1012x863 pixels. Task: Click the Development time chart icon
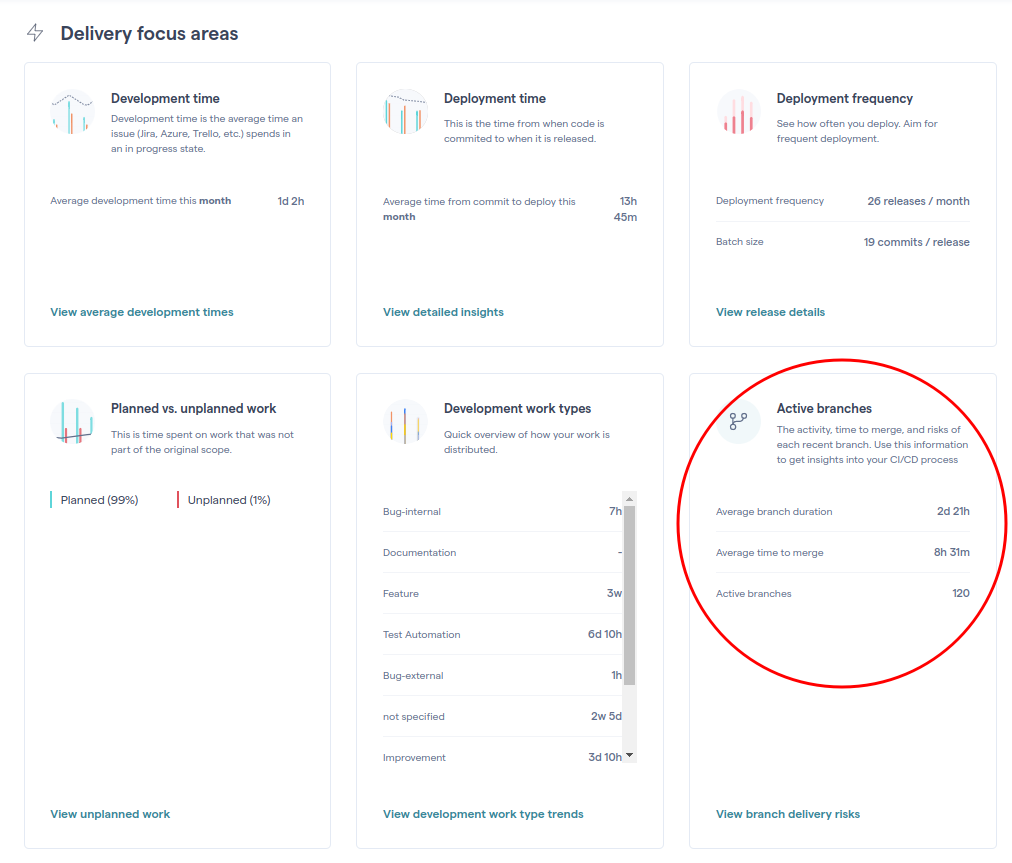(x=73, y=112)
